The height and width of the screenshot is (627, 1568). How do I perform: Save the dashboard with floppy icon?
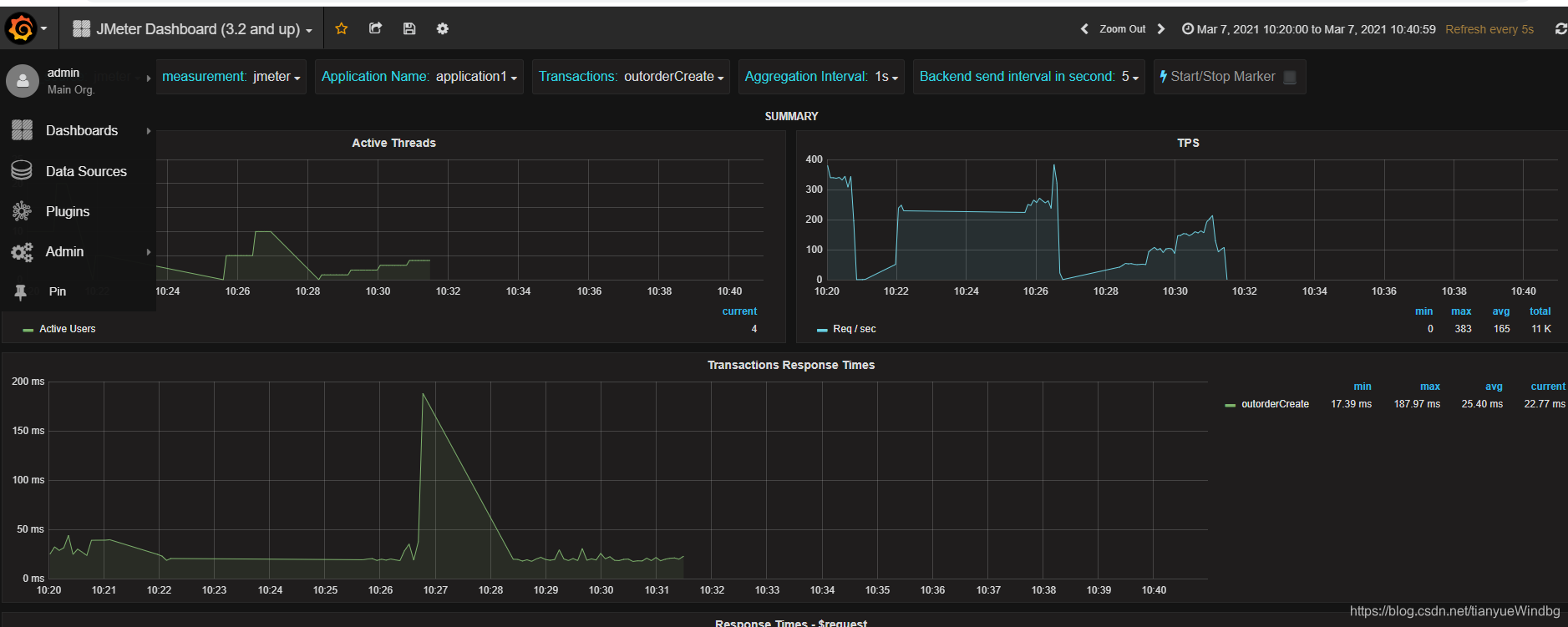[409, 28]
